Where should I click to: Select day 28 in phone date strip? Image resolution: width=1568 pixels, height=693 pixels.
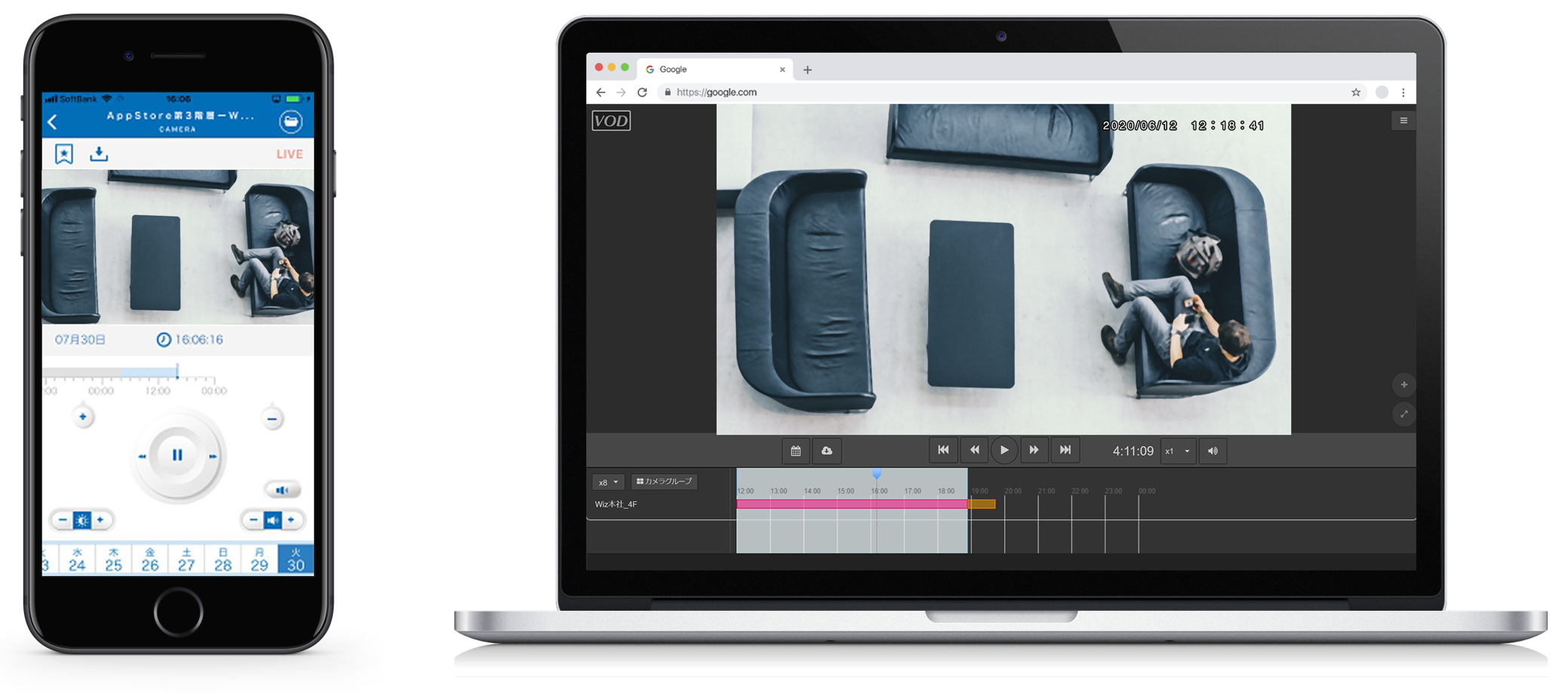223,559
